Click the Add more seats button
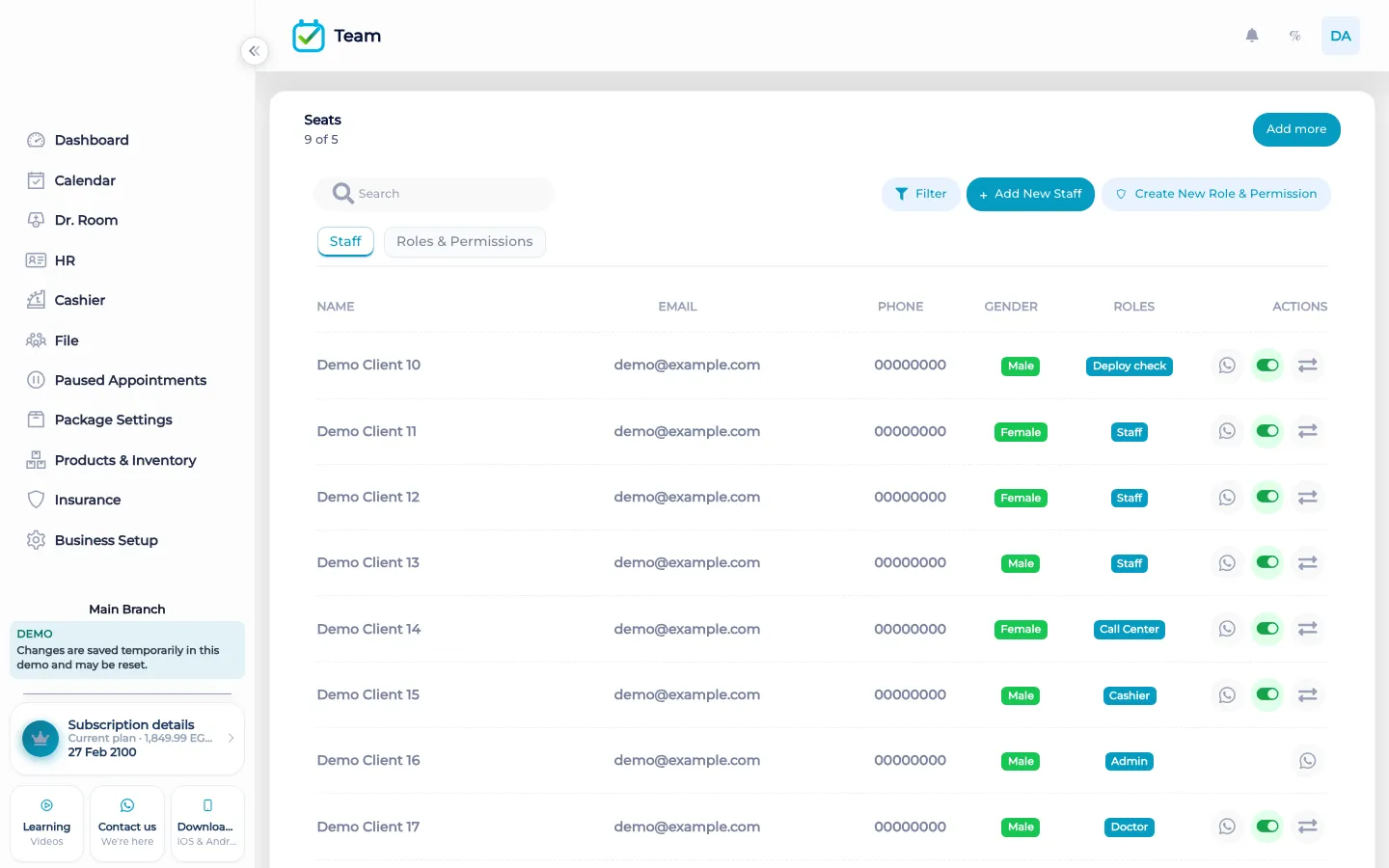Image resolution: width=1389 pixels, height=868 pixels. [1296, 129]
